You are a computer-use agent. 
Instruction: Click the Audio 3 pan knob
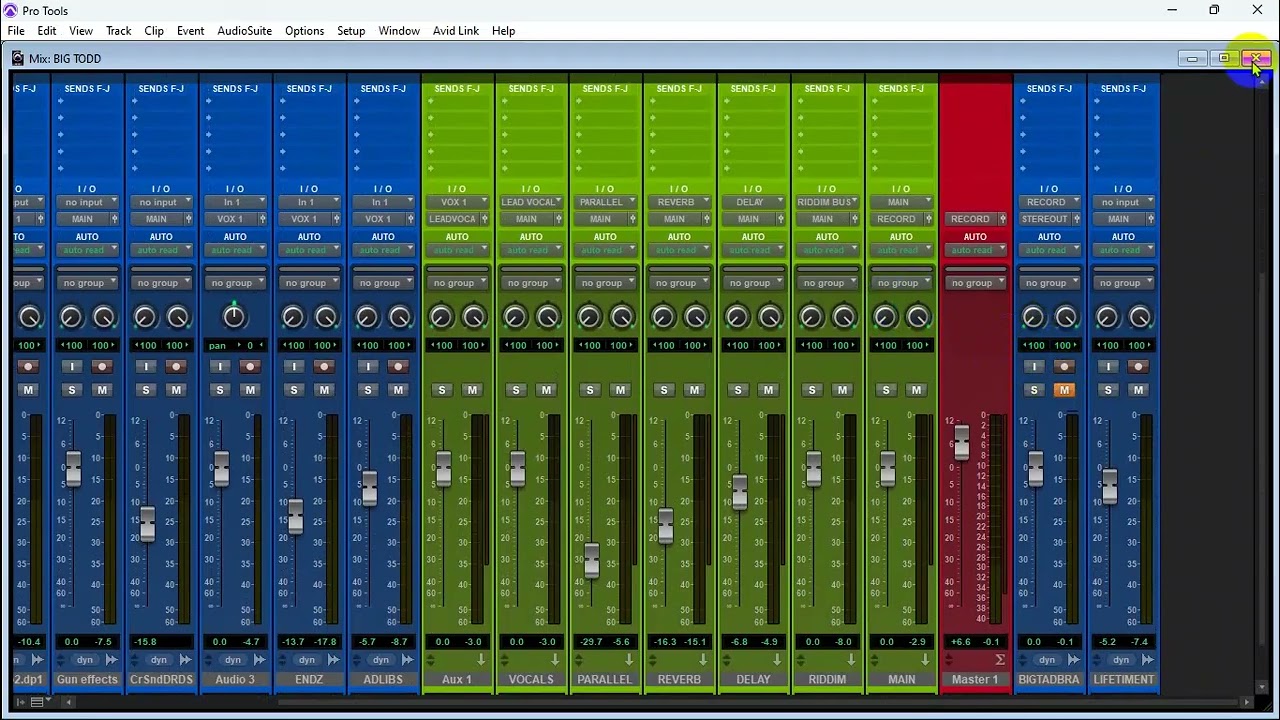coord(234,317)
